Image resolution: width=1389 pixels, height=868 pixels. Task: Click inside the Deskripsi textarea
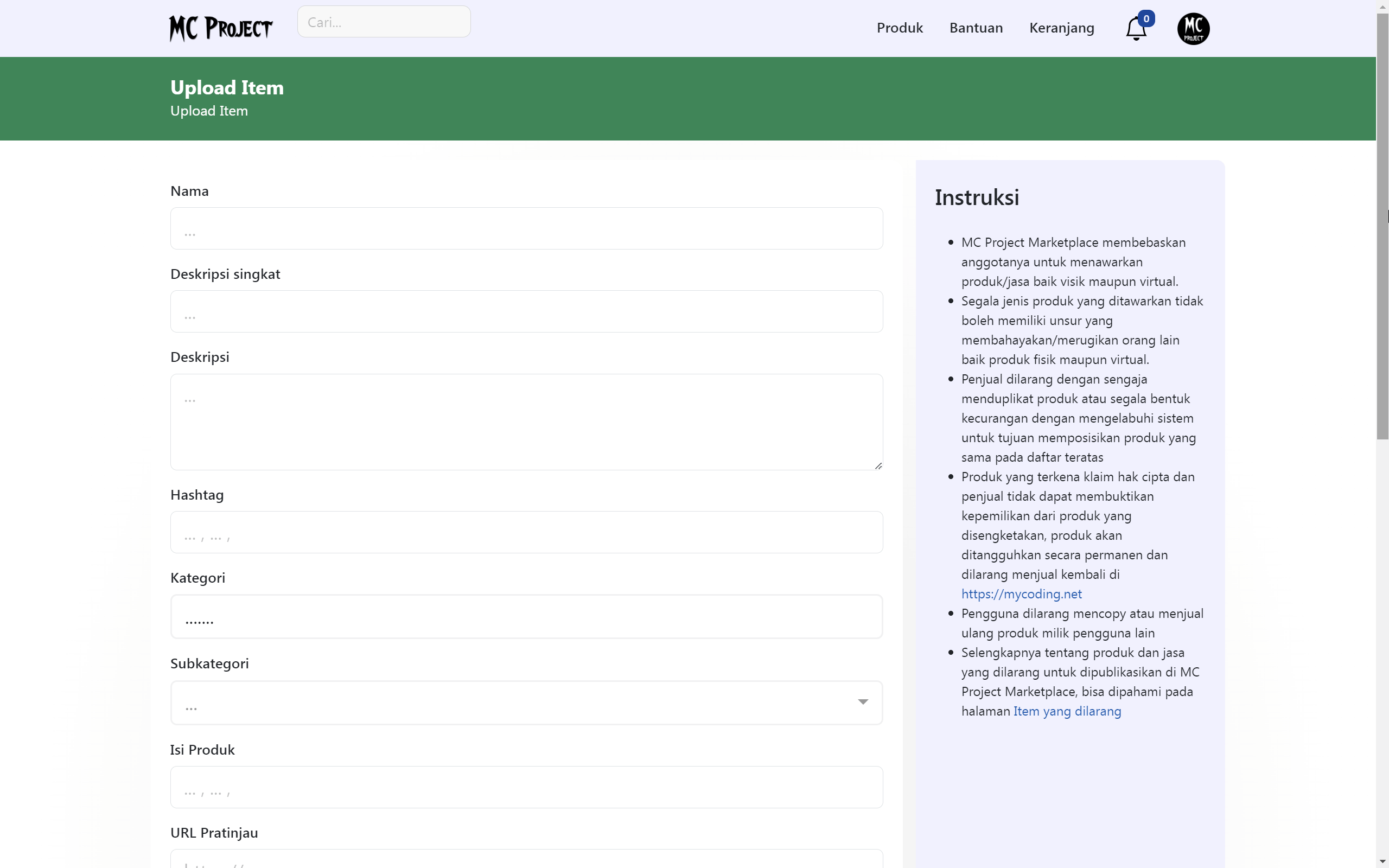[526, 422]
